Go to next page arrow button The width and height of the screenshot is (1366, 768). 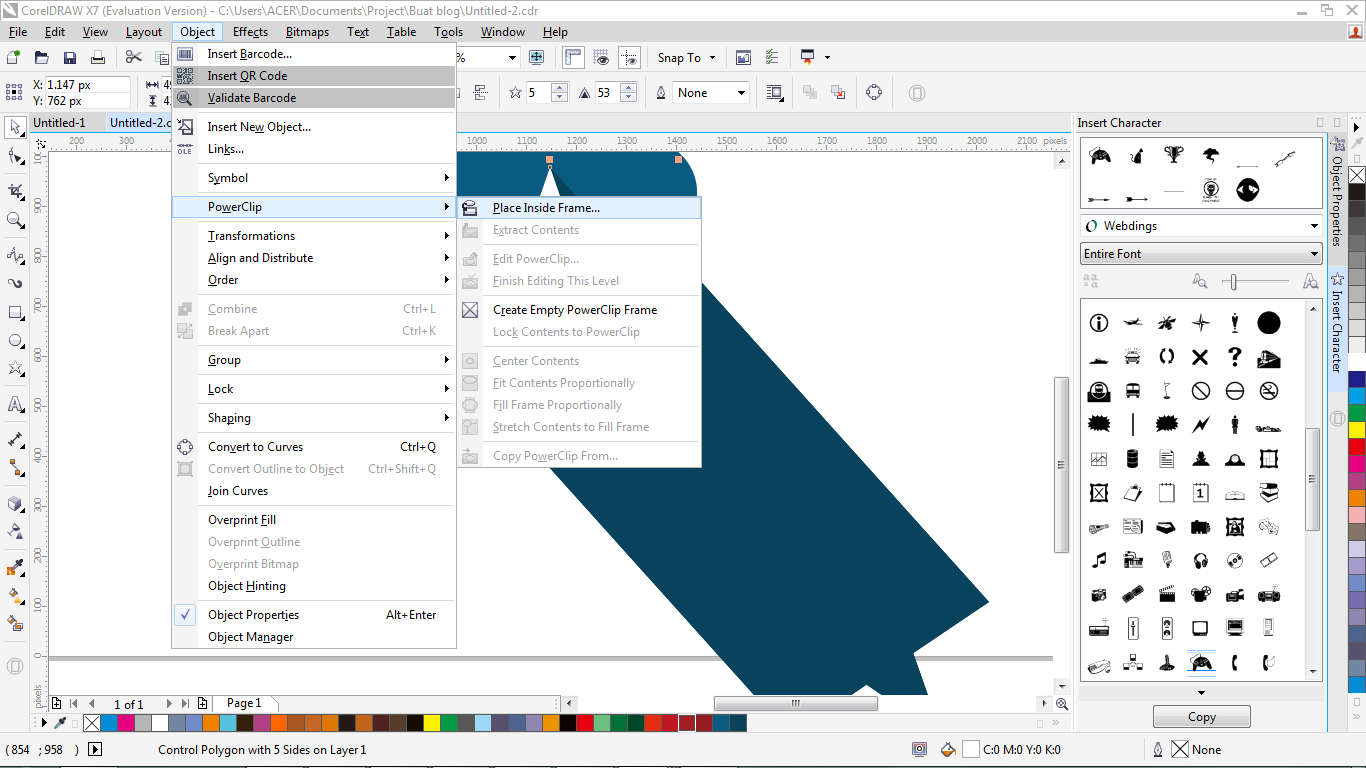pos(168,704)
